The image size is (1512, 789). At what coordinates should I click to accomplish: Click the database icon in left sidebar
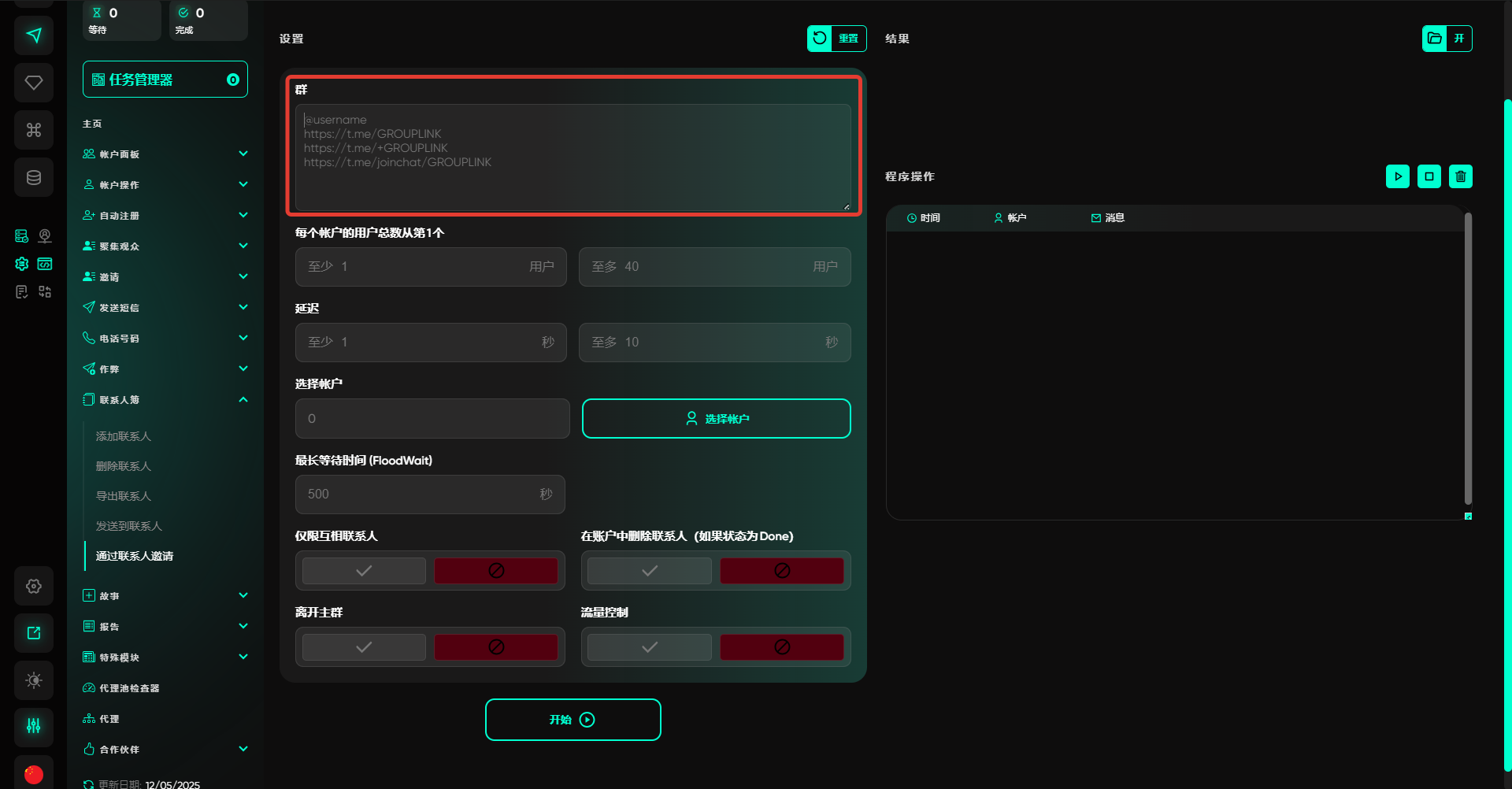coord(34,177)
